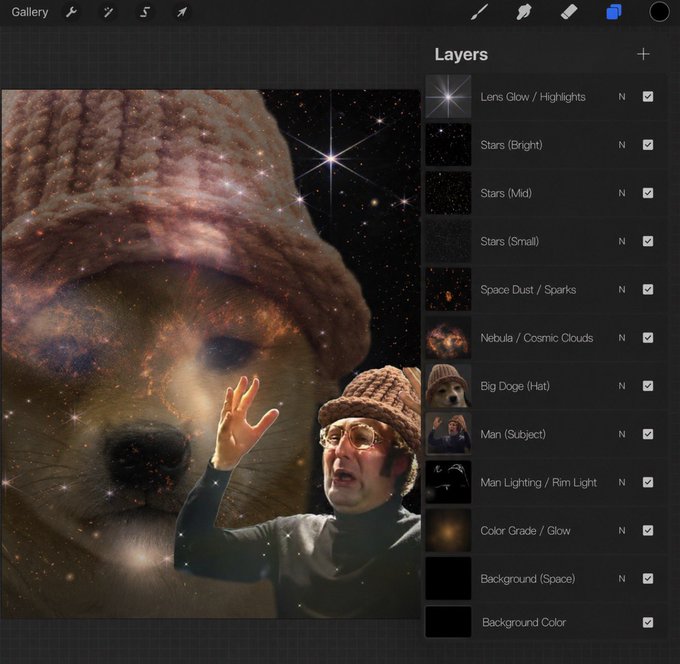Hide the Background (Space) layer

pos(648,579)
